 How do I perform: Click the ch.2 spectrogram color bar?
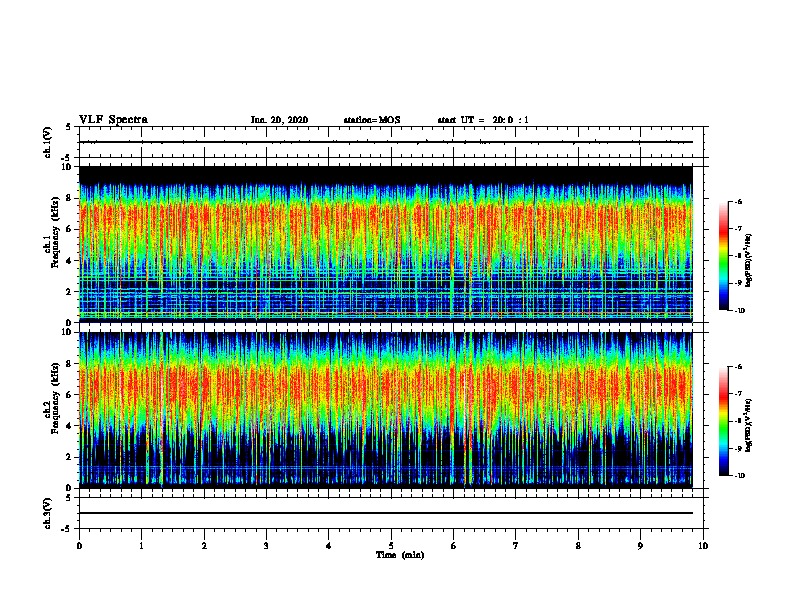coord(724,421)
